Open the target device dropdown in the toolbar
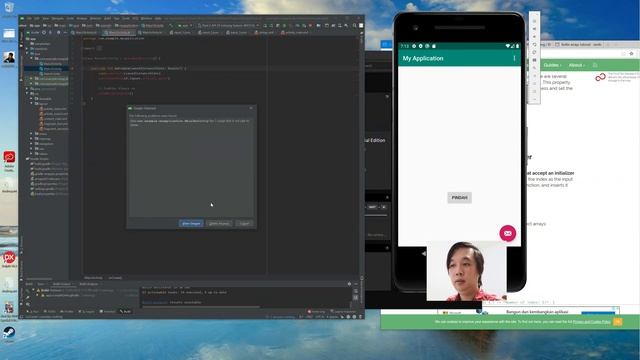The height and width of the screenshot is (360, 640). [229, 26]
